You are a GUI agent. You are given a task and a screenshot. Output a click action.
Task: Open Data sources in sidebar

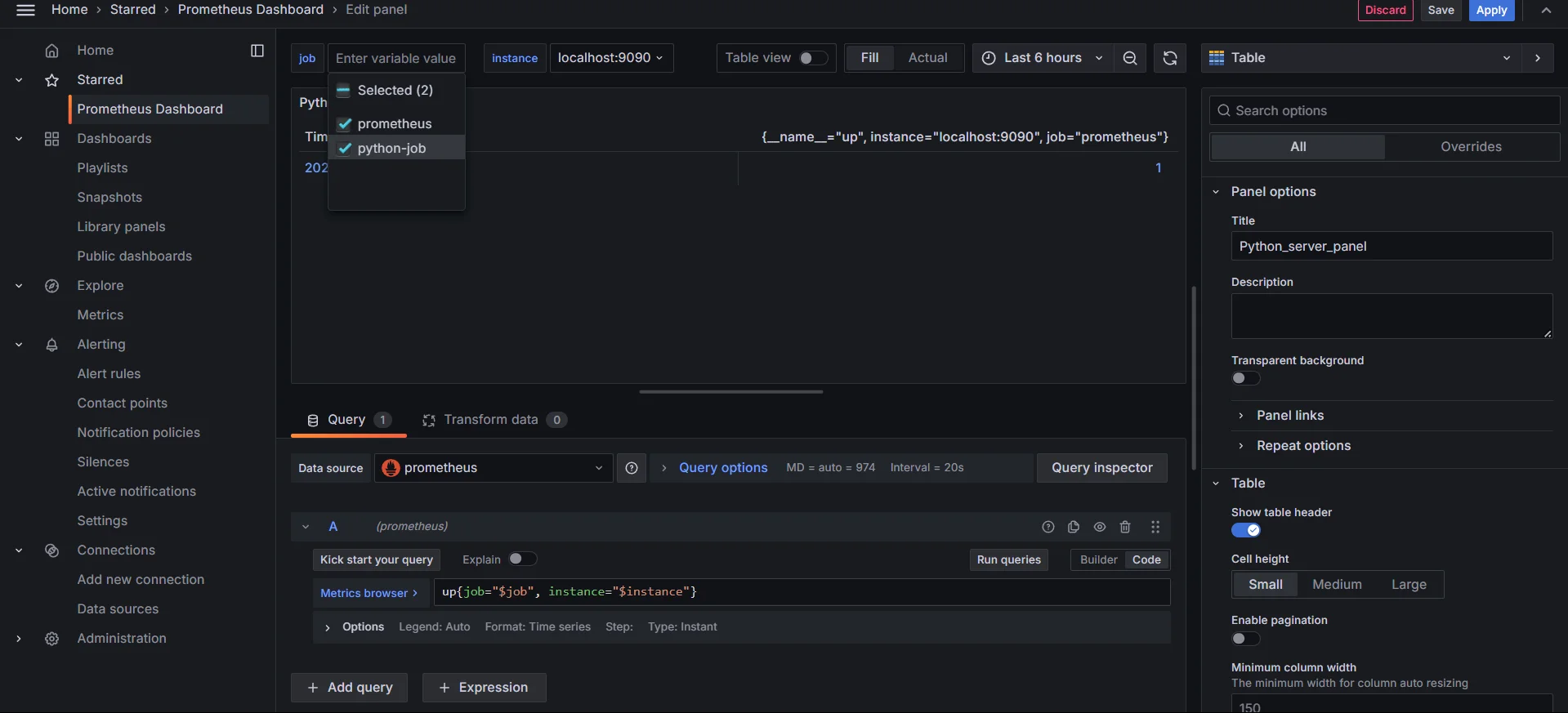pyautogui.click(x=118, y=609)
